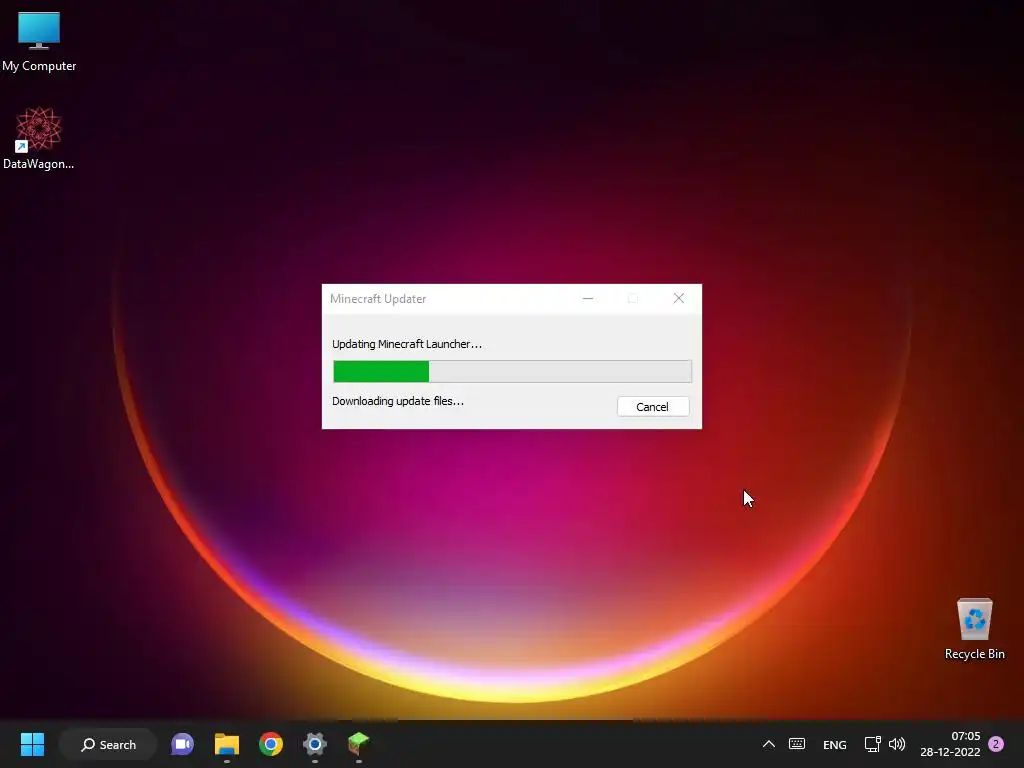Open the My Computer desktop icon
The image size is (1024, 768).
(x=39, y=41)
